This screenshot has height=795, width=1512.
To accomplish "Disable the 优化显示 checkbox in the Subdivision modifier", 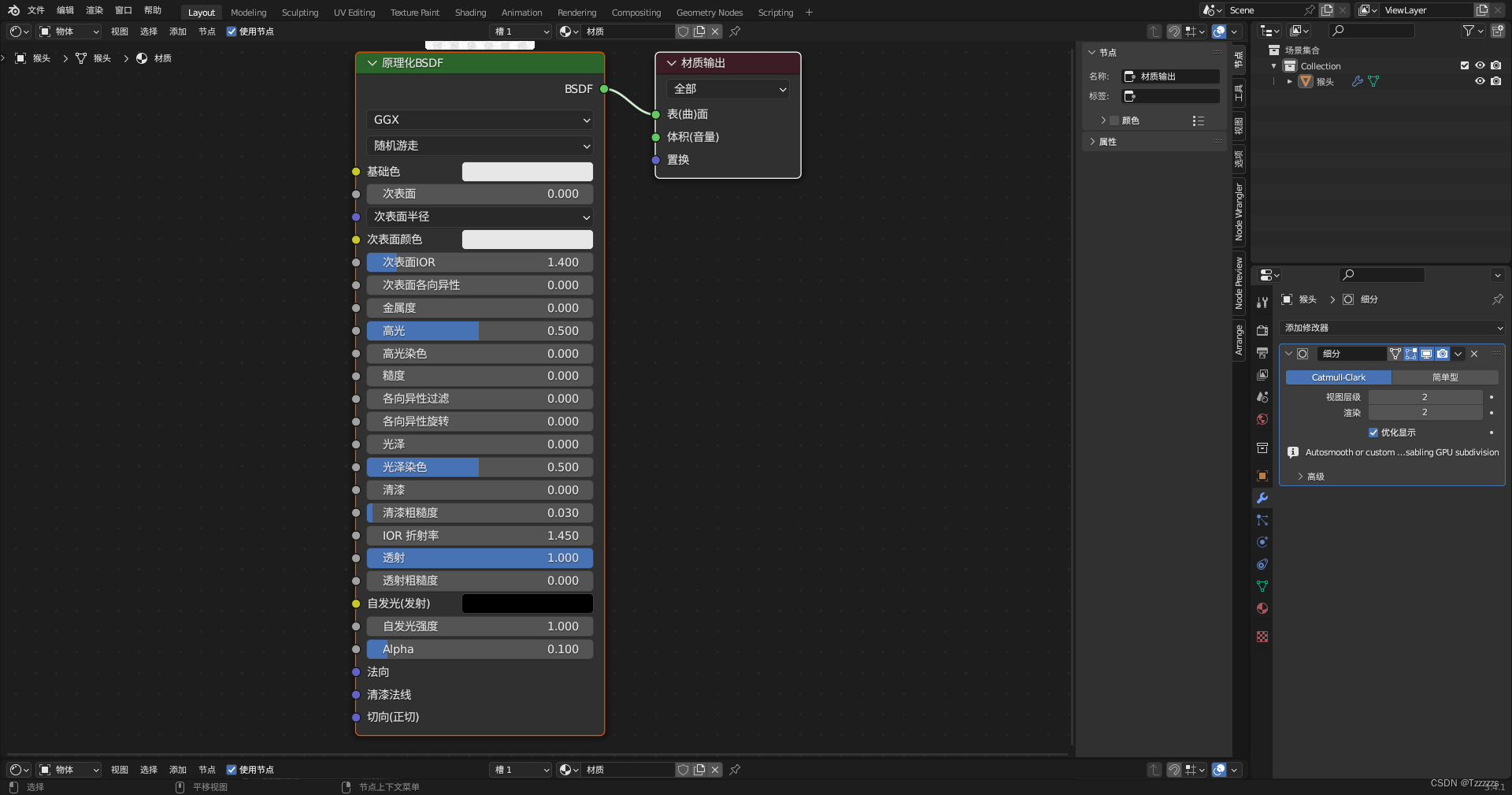I will pos(1373,433).
